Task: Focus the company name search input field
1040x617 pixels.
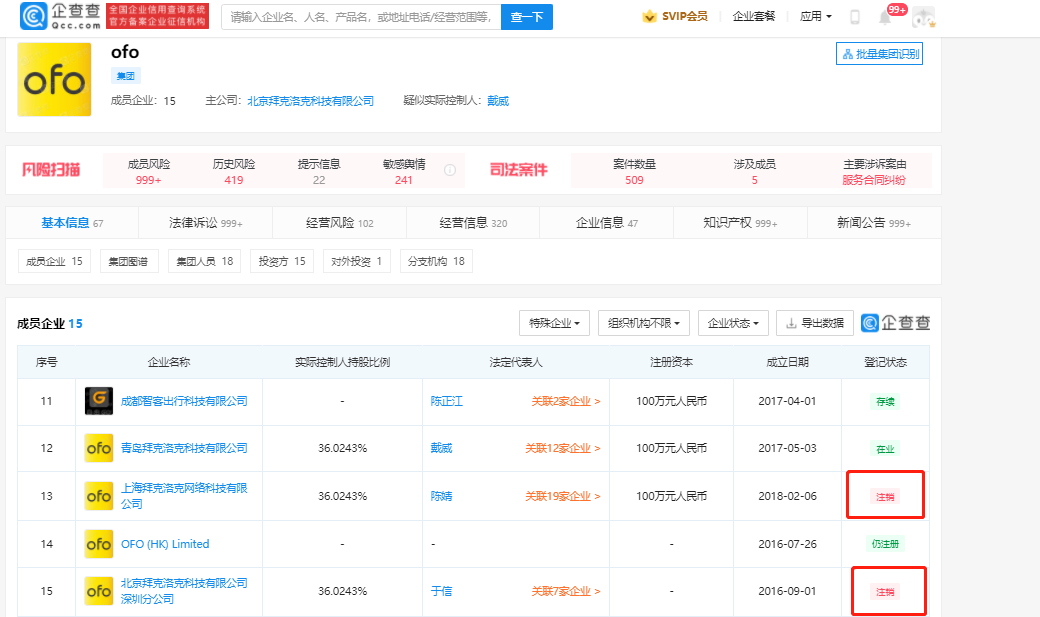Action: click(x=360, y=17)
